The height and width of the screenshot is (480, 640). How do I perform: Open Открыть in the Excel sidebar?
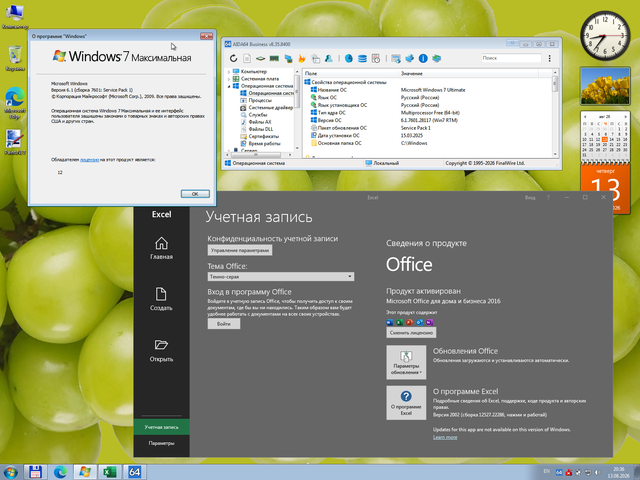(x=161, y=351)
